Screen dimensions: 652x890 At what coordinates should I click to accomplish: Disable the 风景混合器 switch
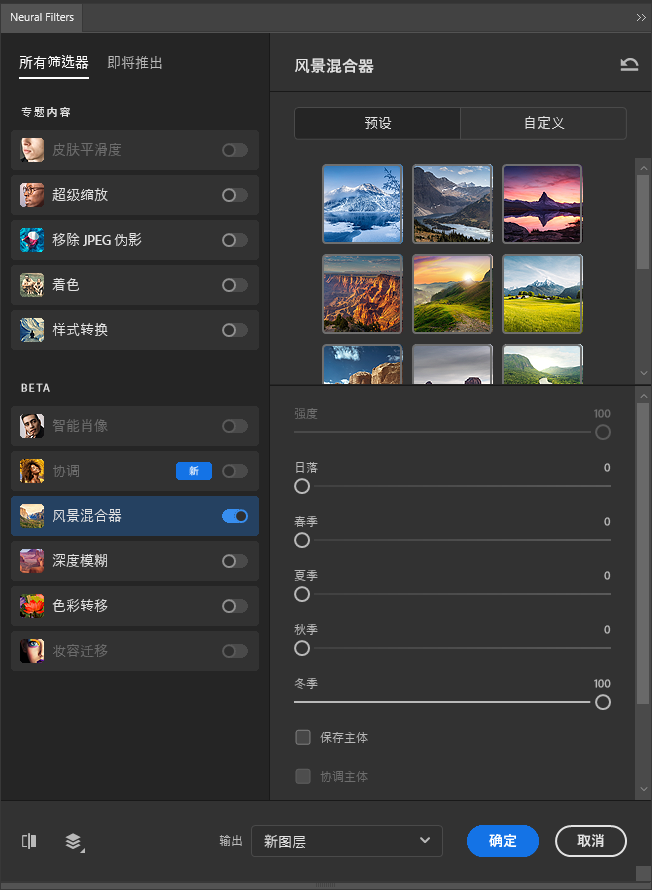pos(234,516)
